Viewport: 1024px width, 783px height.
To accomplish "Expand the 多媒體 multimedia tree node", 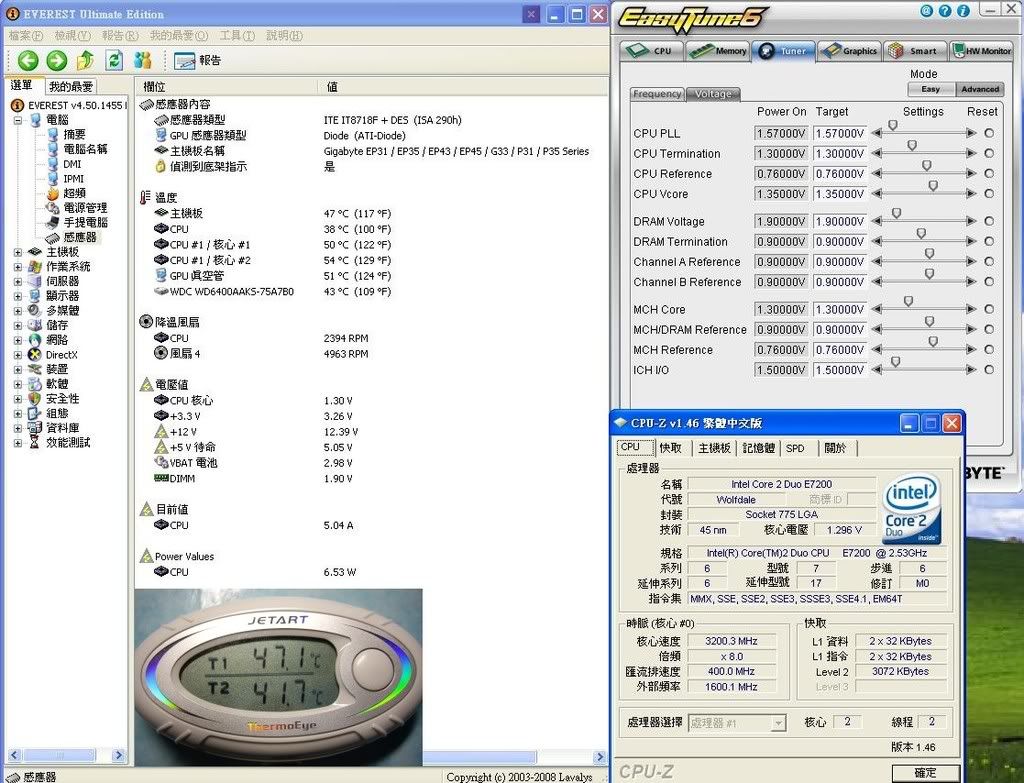I will (18, 311).
